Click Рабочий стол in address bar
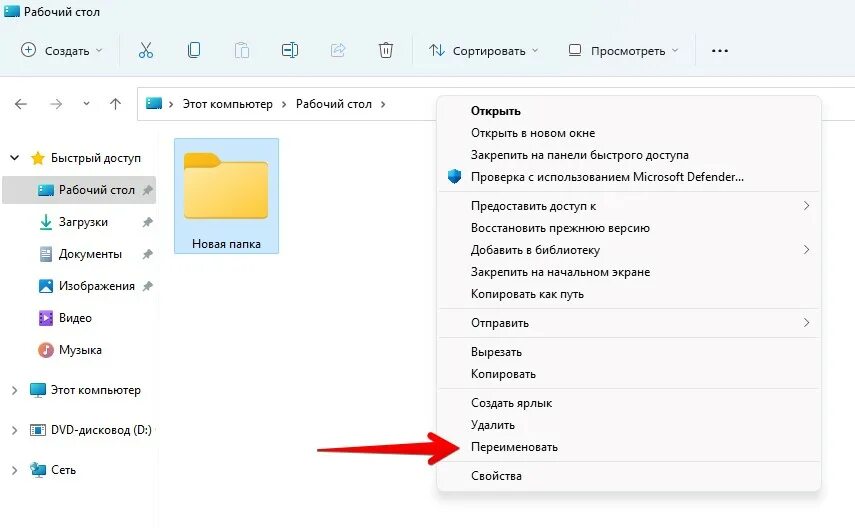The height and width of the screenshot is (528, 855). click(x=334, y=104)
